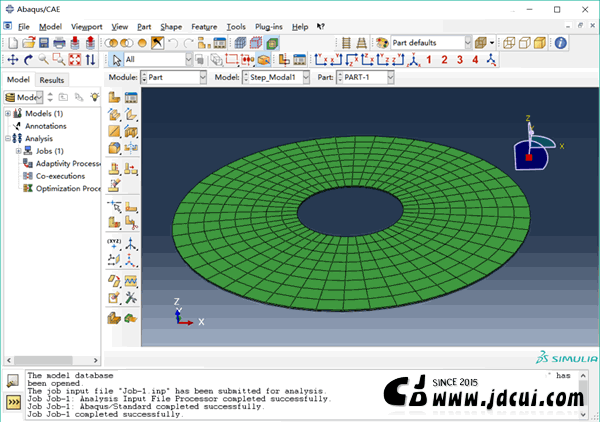Screen dimensions: 600x422
Task: Select Co-executions in model tree
Action: [x=60, y=176]
